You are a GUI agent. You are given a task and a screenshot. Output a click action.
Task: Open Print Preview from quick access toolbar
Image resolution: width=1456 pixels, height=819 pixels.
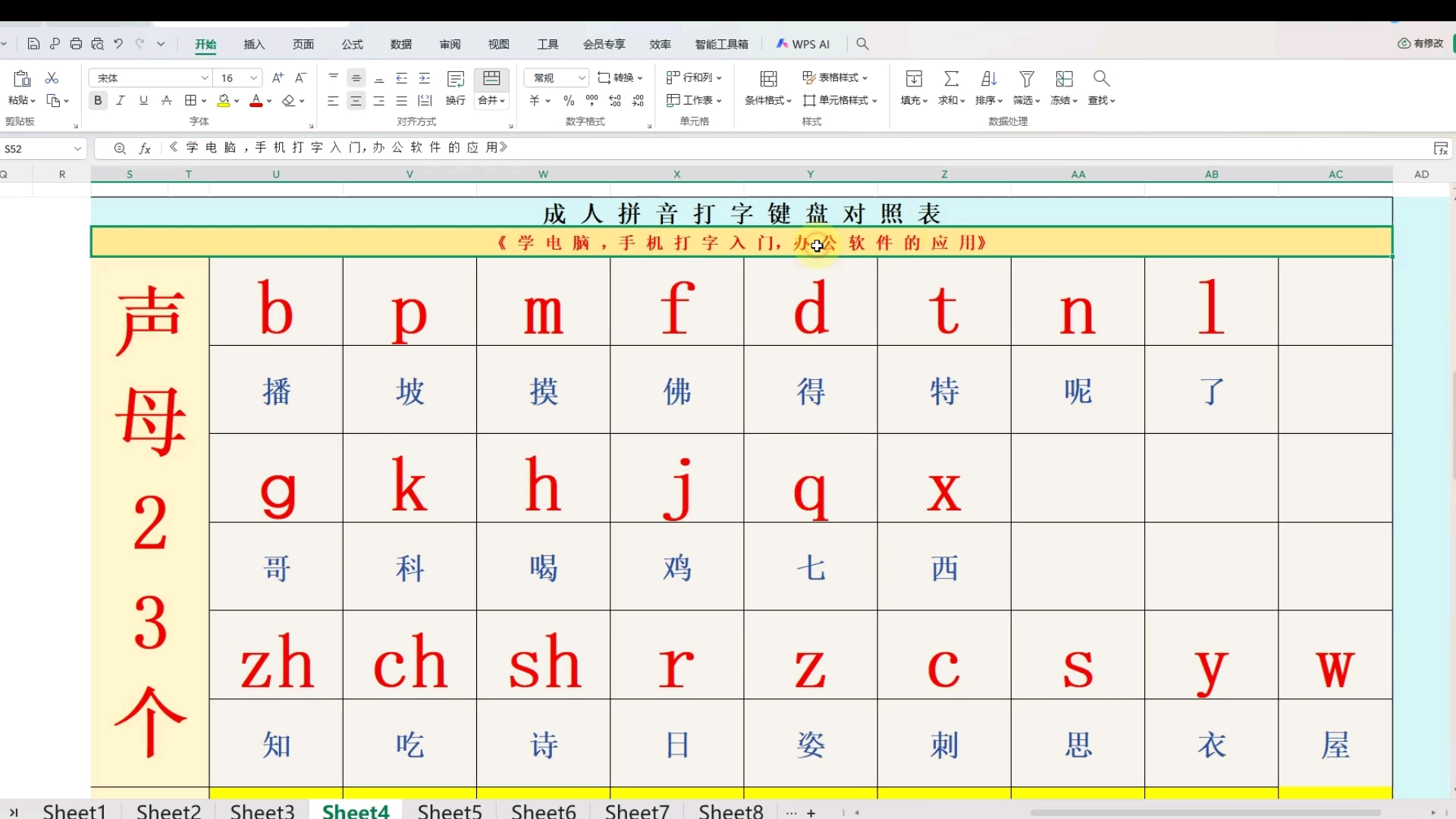(97, 44)
